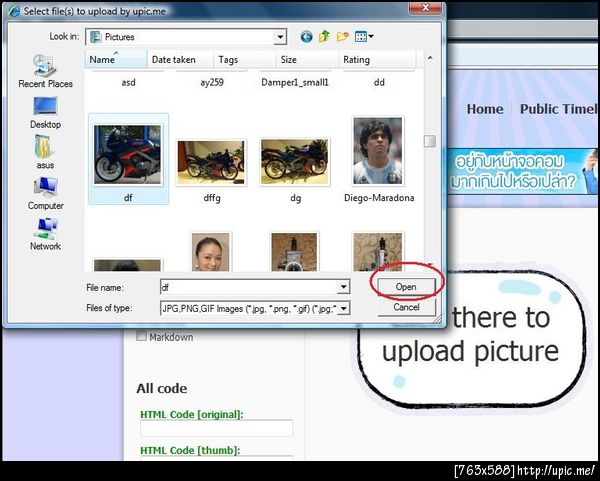Open the Public Timeline link on webpage
The image size is (600, 481).
pyautogui.click(x=558, y=109)
